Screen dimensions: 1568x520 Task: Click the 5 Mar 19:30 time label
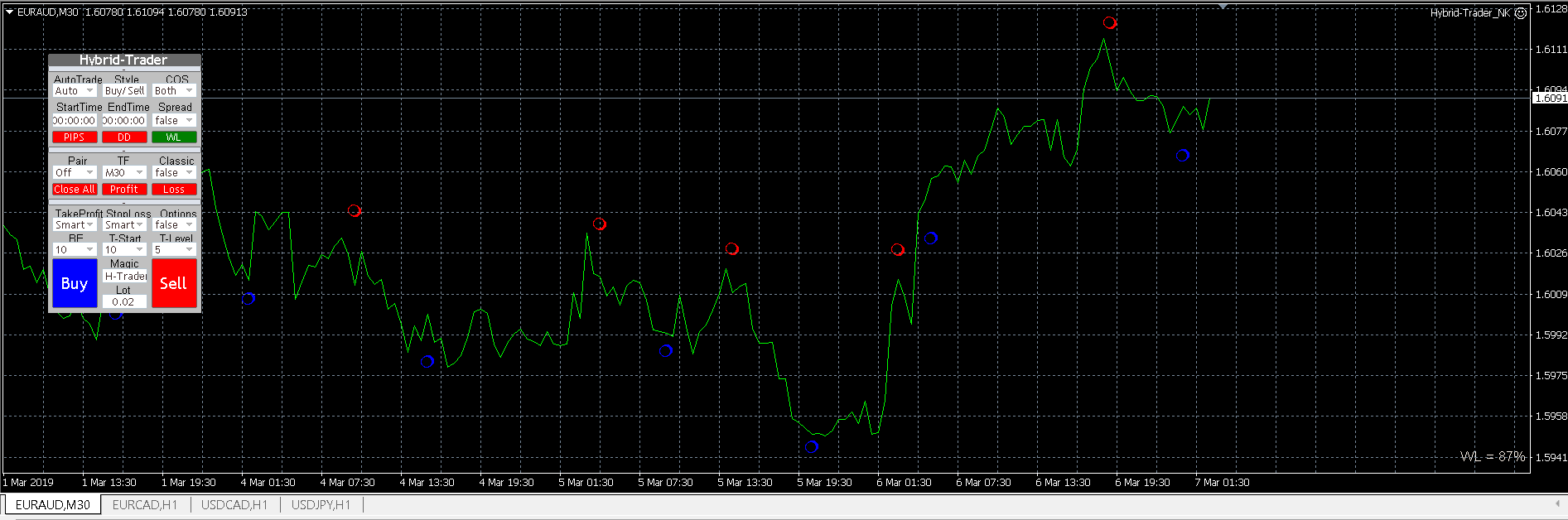(824, 482)
